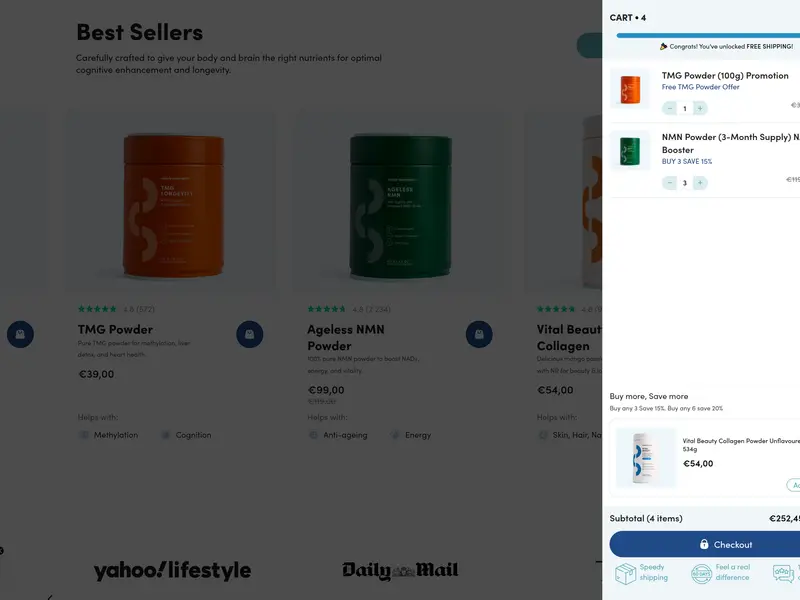Click the cart bag icon beside Ageless NMN Powder

[250, 334]
